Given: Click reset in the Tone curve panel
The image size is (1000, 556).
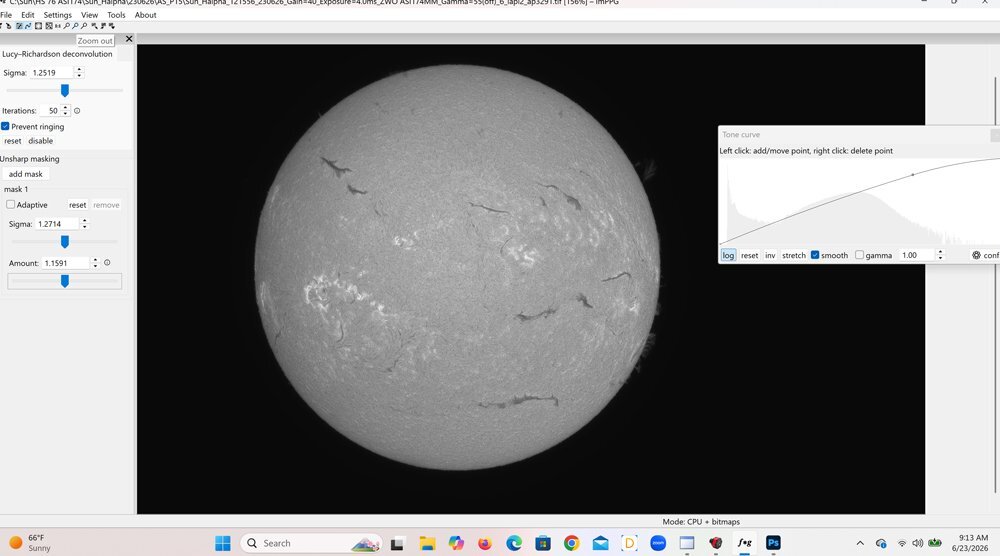Looking at the screenshot, I should coord(749,255).
